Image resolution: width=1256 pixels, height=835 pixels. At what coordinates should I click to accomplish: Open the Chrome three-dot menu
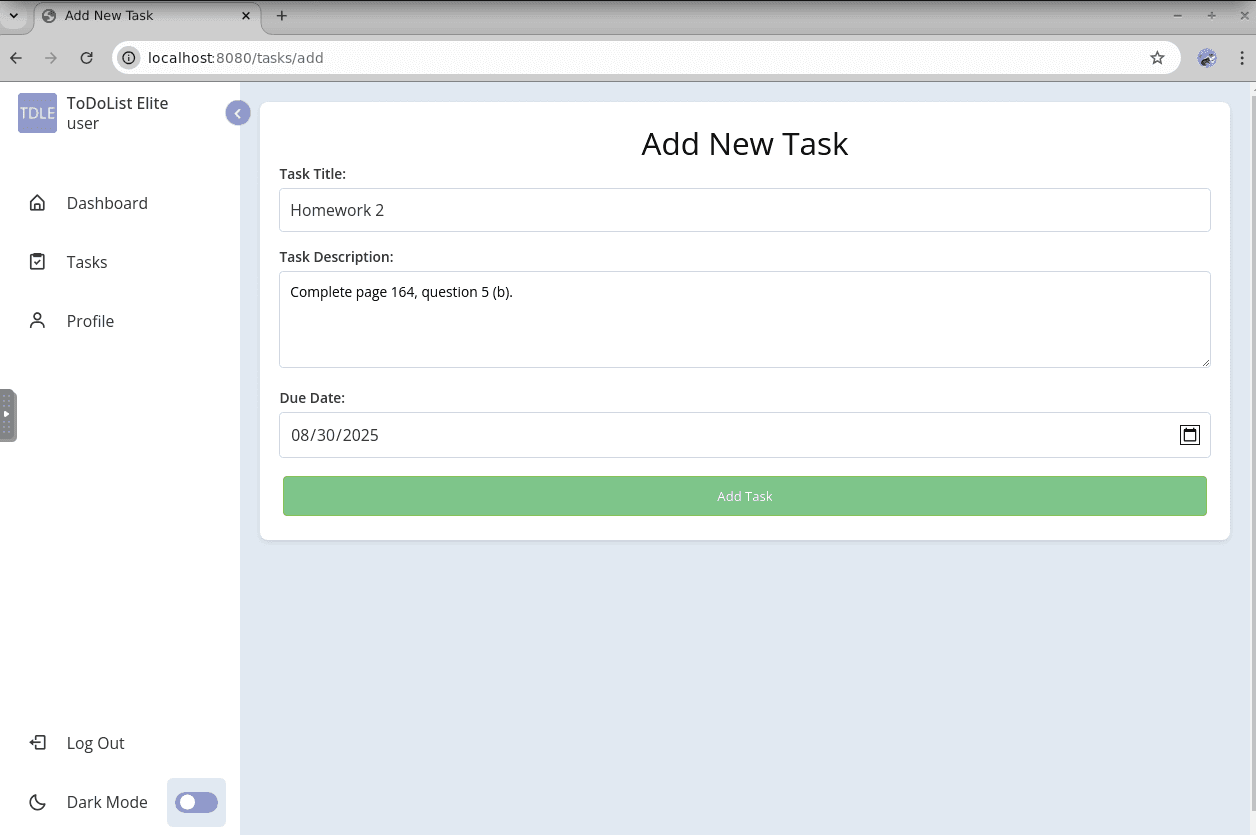(x=1240, y=58)
